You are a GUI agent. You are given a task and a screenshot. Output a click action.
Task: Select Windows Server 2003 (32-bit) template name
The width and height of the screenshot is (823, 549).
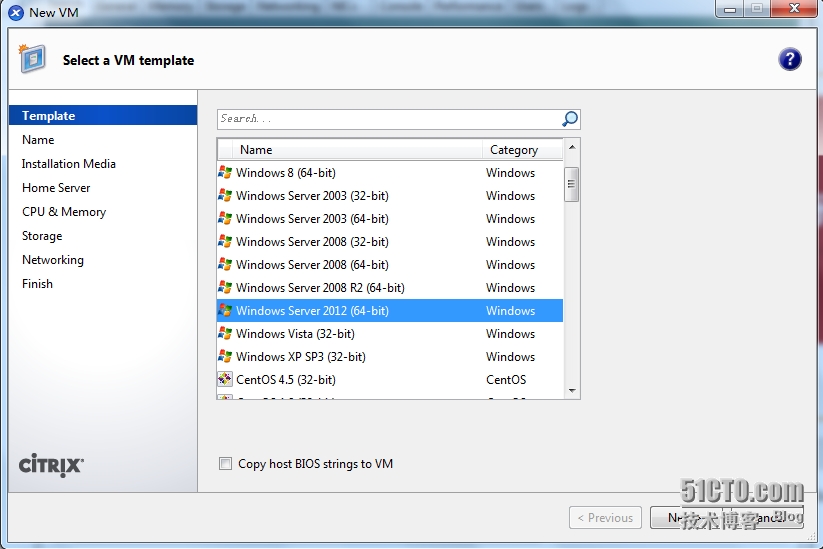(x=312, y=196)
